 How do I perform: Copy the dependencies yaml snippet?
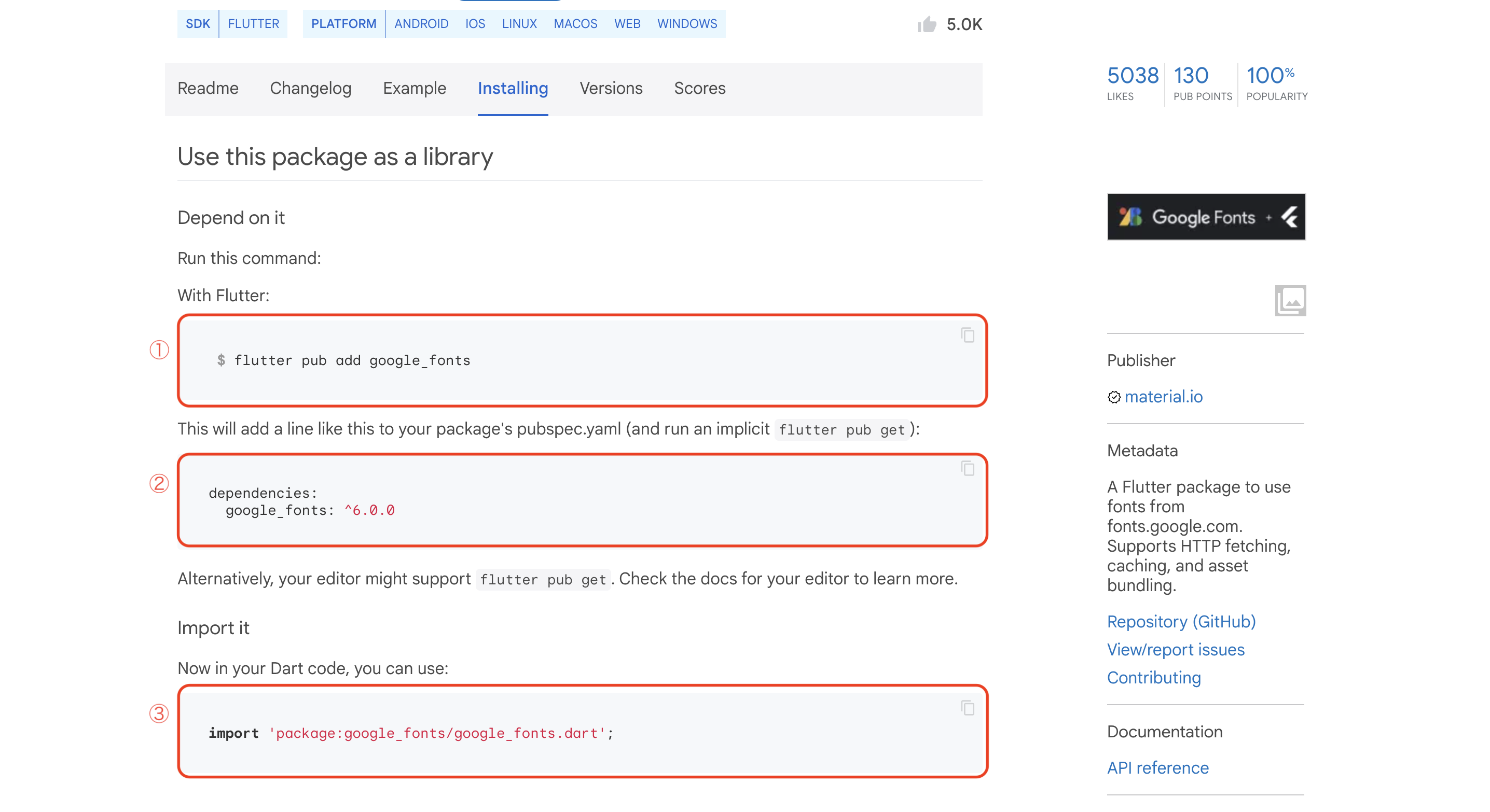967,468
